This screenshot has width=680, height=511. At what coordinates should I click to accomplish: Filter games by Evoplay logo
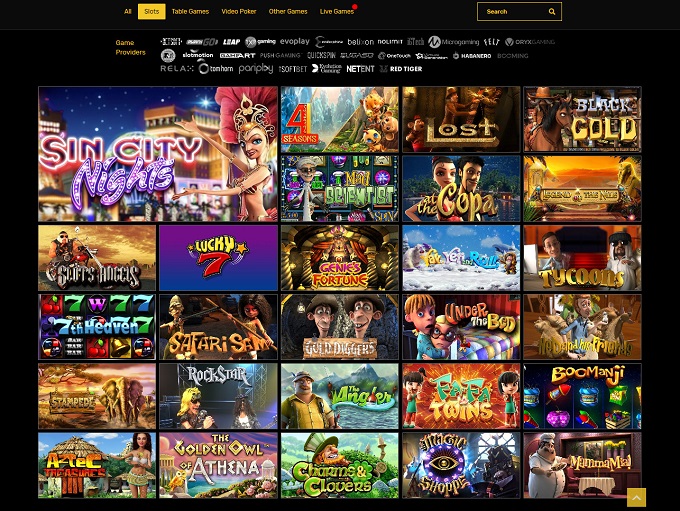[x=294, y=42]
